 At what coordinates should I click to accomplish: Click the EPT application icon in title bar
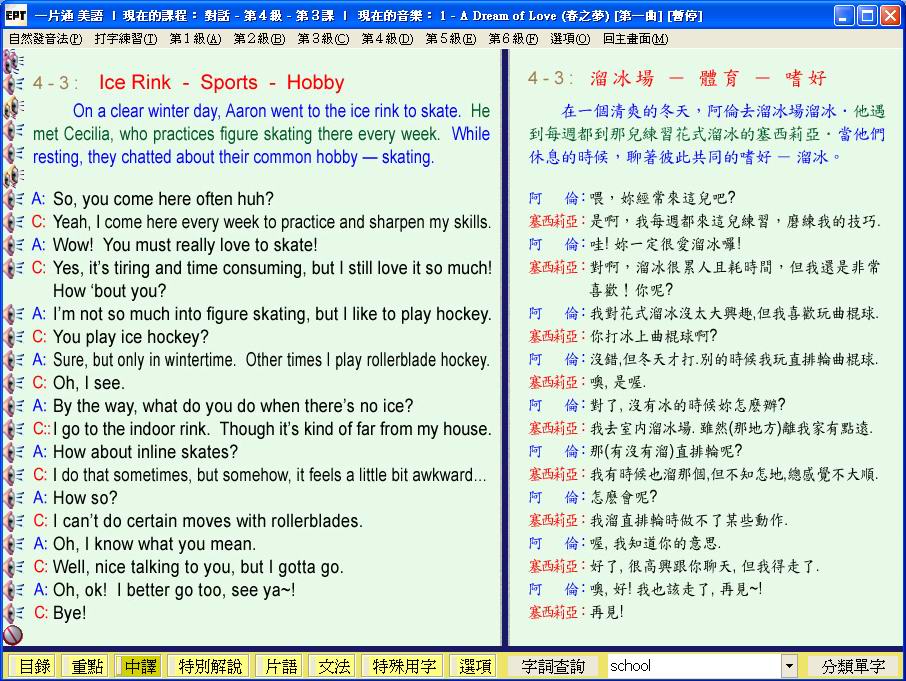(x=15, y=15)
